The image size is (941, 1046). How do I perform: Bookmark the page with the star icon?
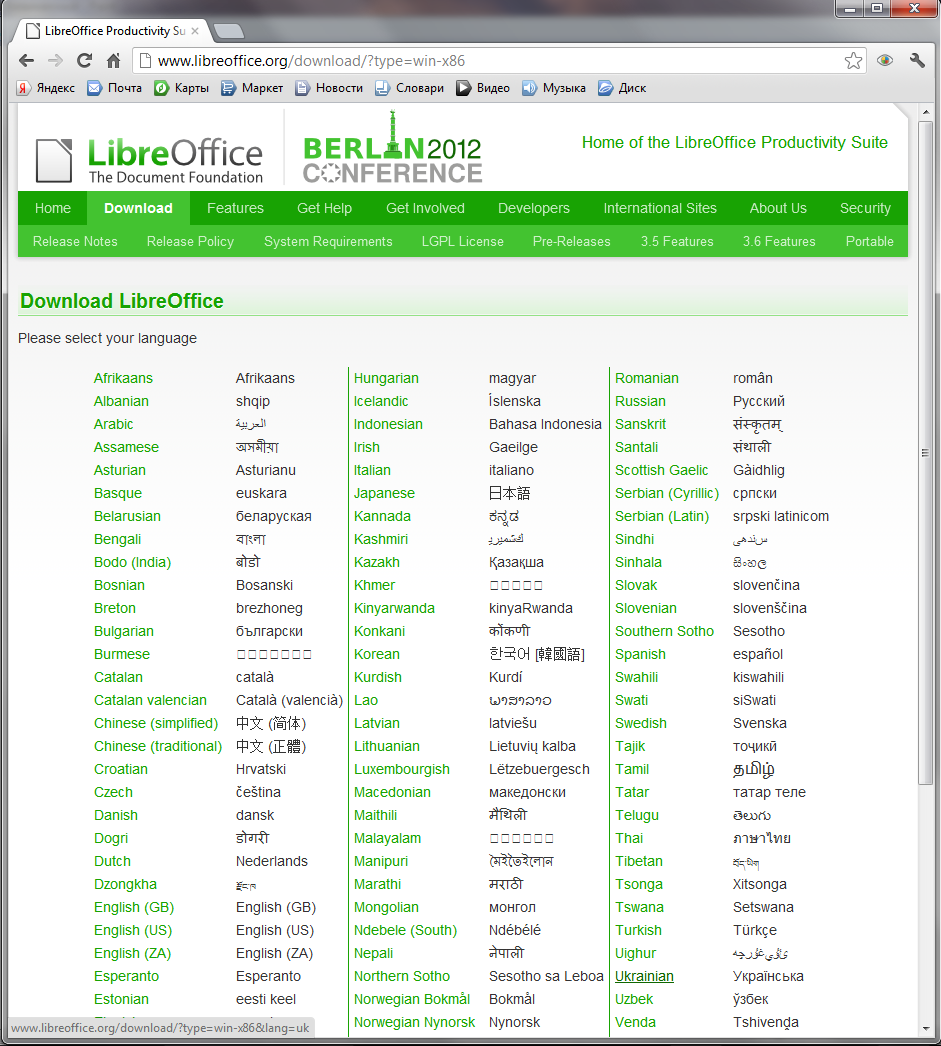click(x=853, y=61)
